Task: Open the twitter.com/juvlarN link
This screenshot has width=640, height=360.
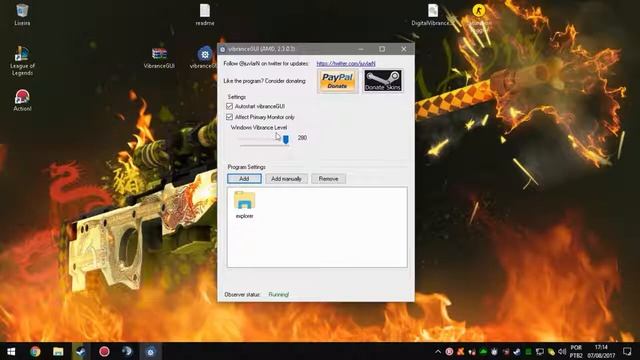Action: pos(346,64)
